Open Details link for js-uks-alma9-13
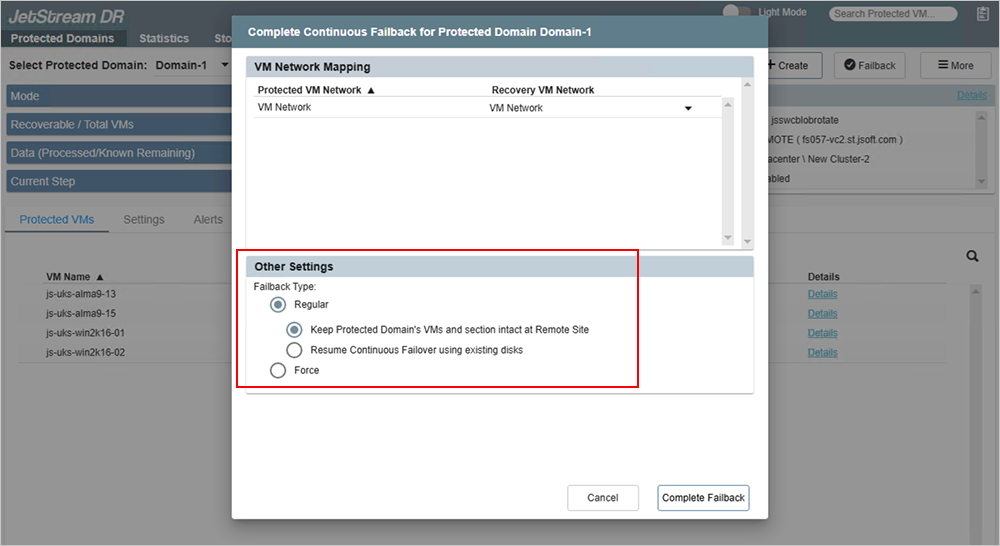1000x546 pixels. (822, 294)
